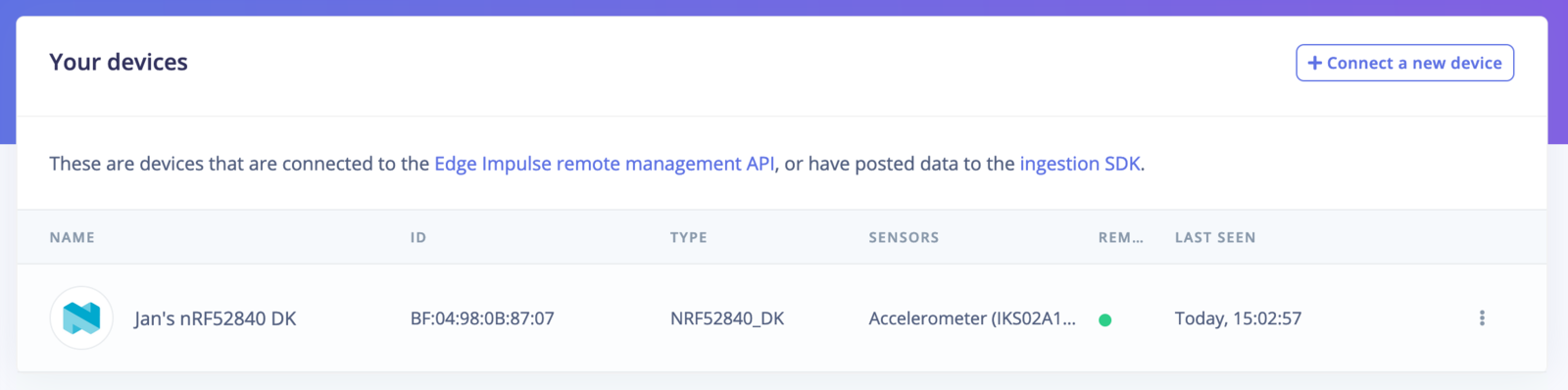Click the NAME column header
The image size is (1568, 390).
pyautogui.click(x=73, y=237)
